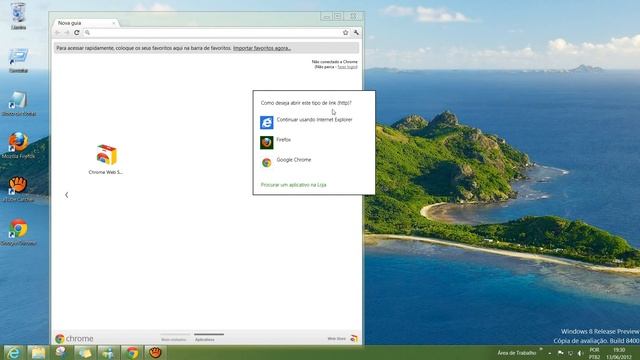640x360 pixels.
Task: Reload the page with the refresh icon
Action: (x=76, y=33)
